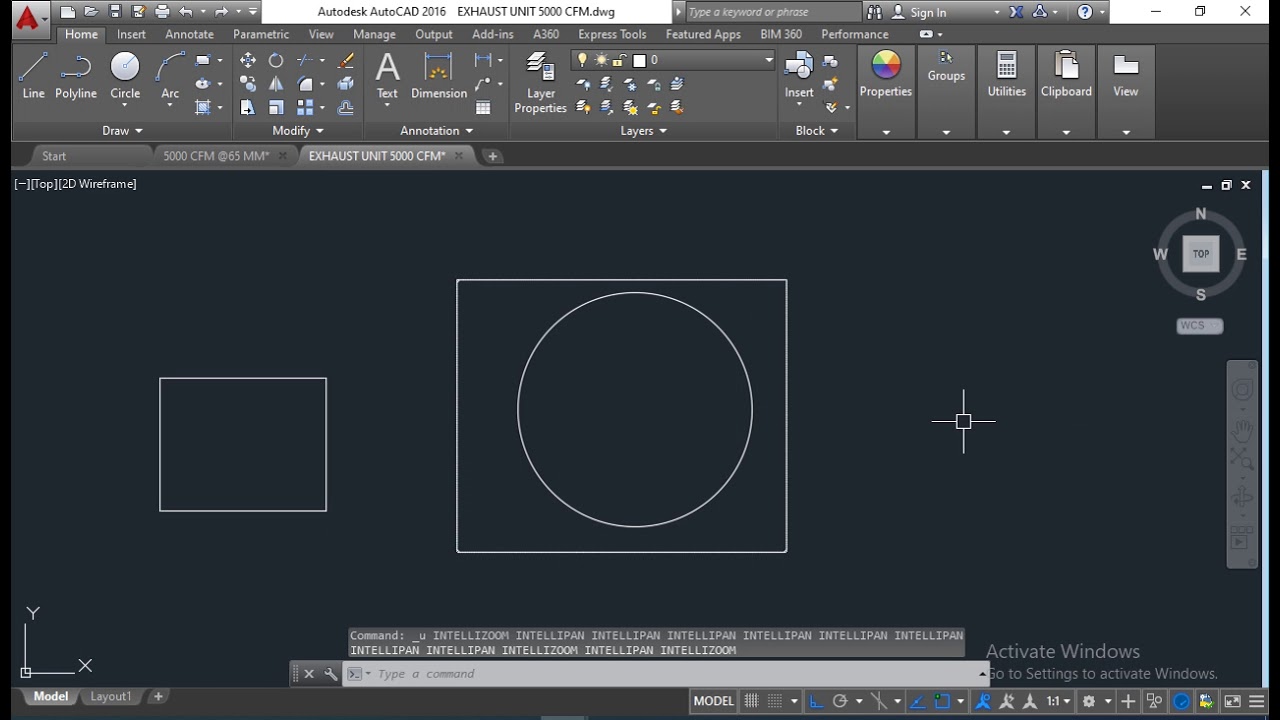Select the Scale tool
The image size is (1280, 720).
pos(276,107)
